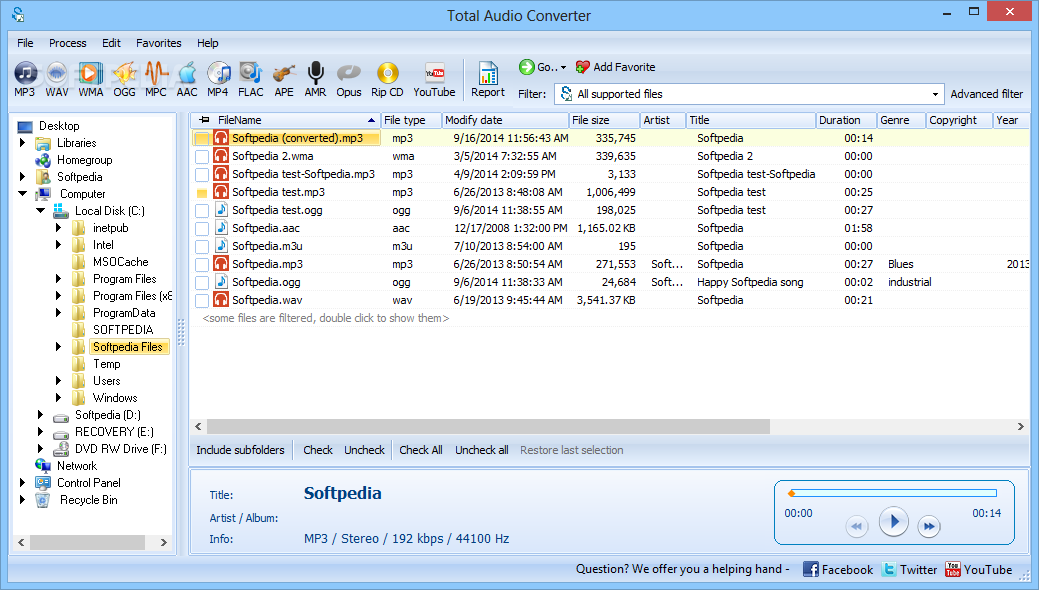Click the Check All button

point(421,450)
